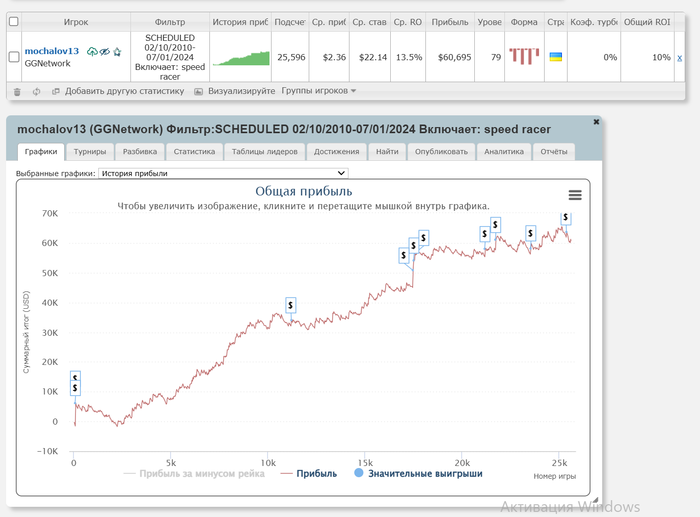Click the 25,596 games count value
This screenshot has width=700, height=517.
[291, 57]
